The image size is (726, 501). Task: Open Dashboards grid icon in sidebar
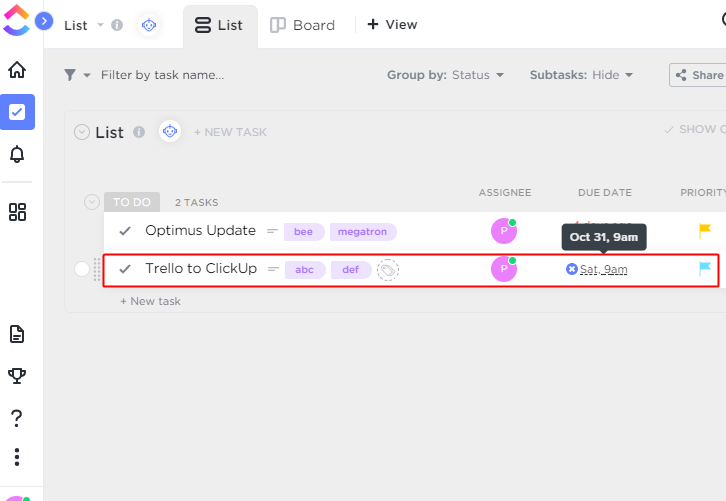(x=17, y=212)
